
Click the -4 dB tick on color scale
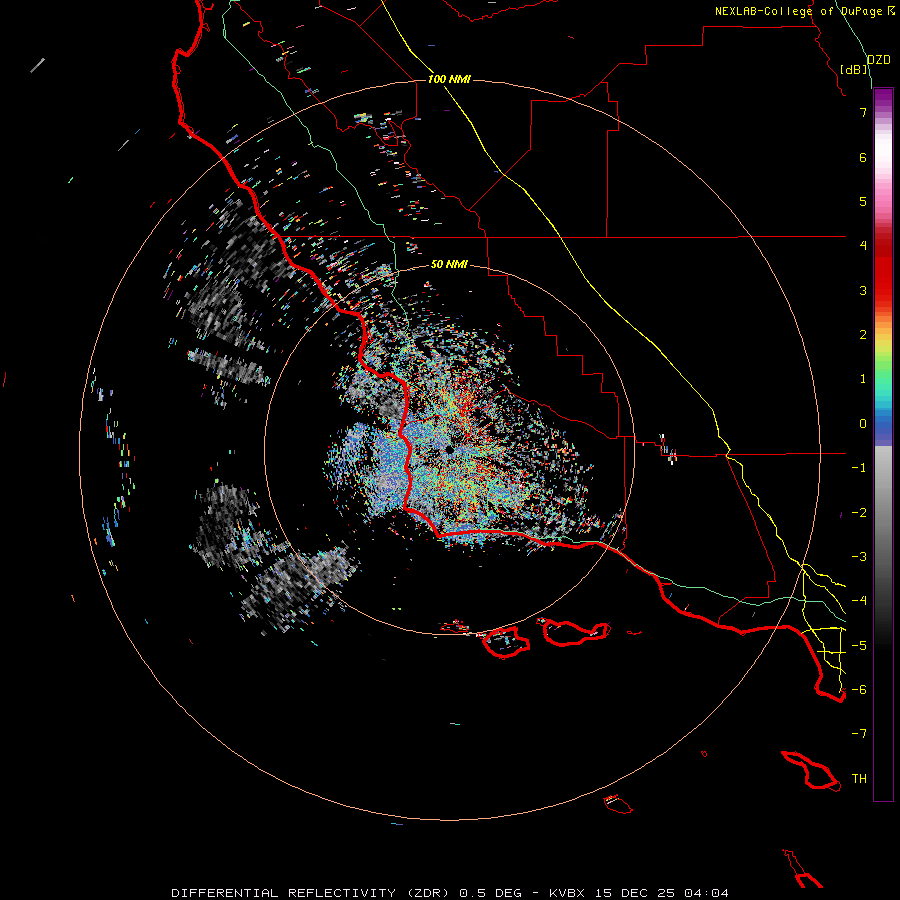[x=859, y=601]
